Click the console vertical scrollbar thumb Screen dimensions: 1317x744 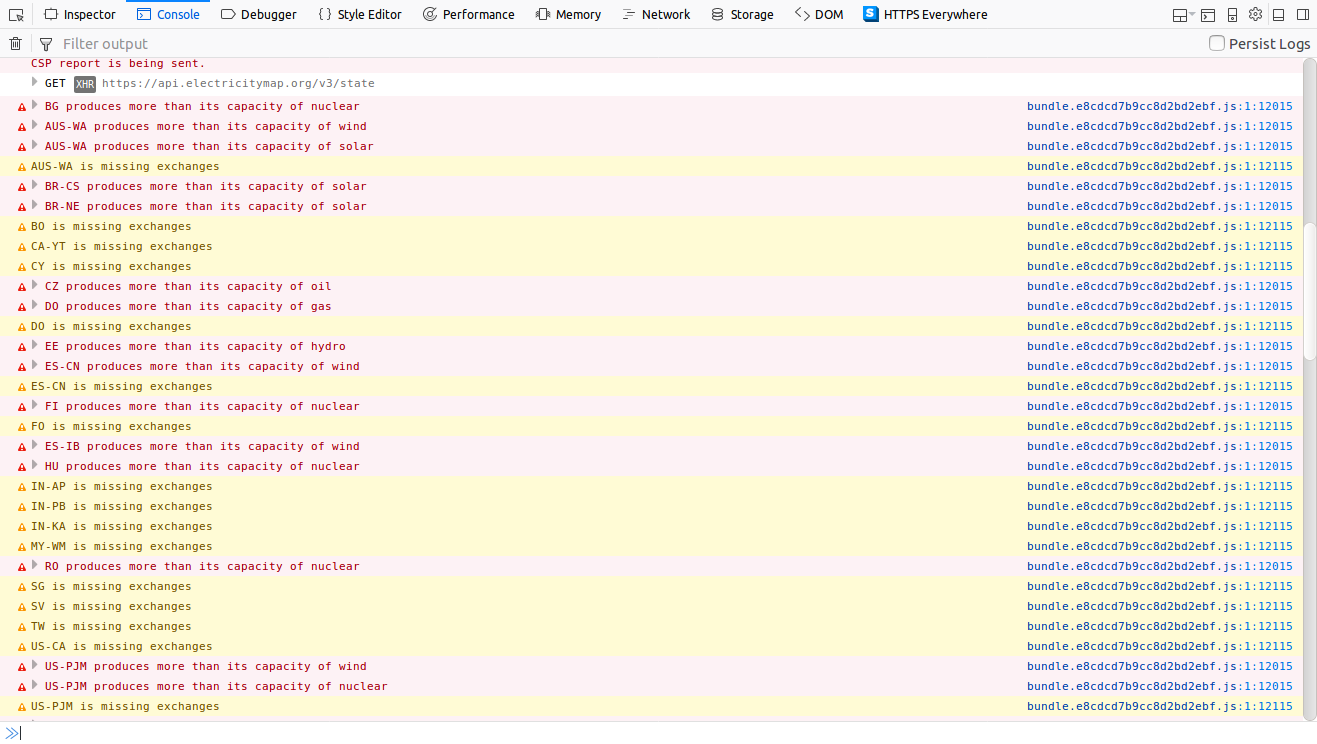click(1310, 292)
